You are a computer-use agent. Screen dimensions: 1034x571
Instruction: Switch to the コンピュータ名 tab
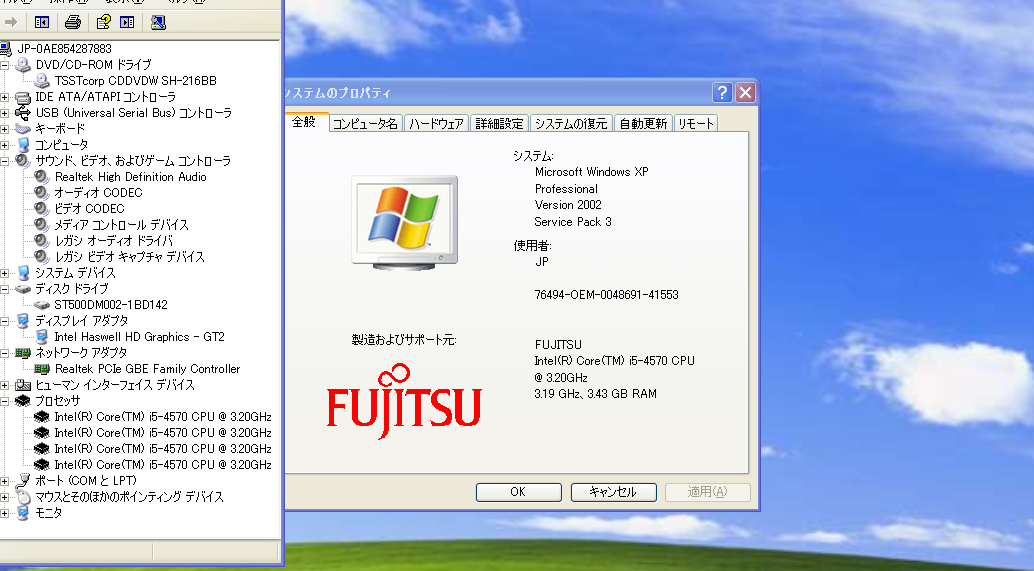[365, 124]
